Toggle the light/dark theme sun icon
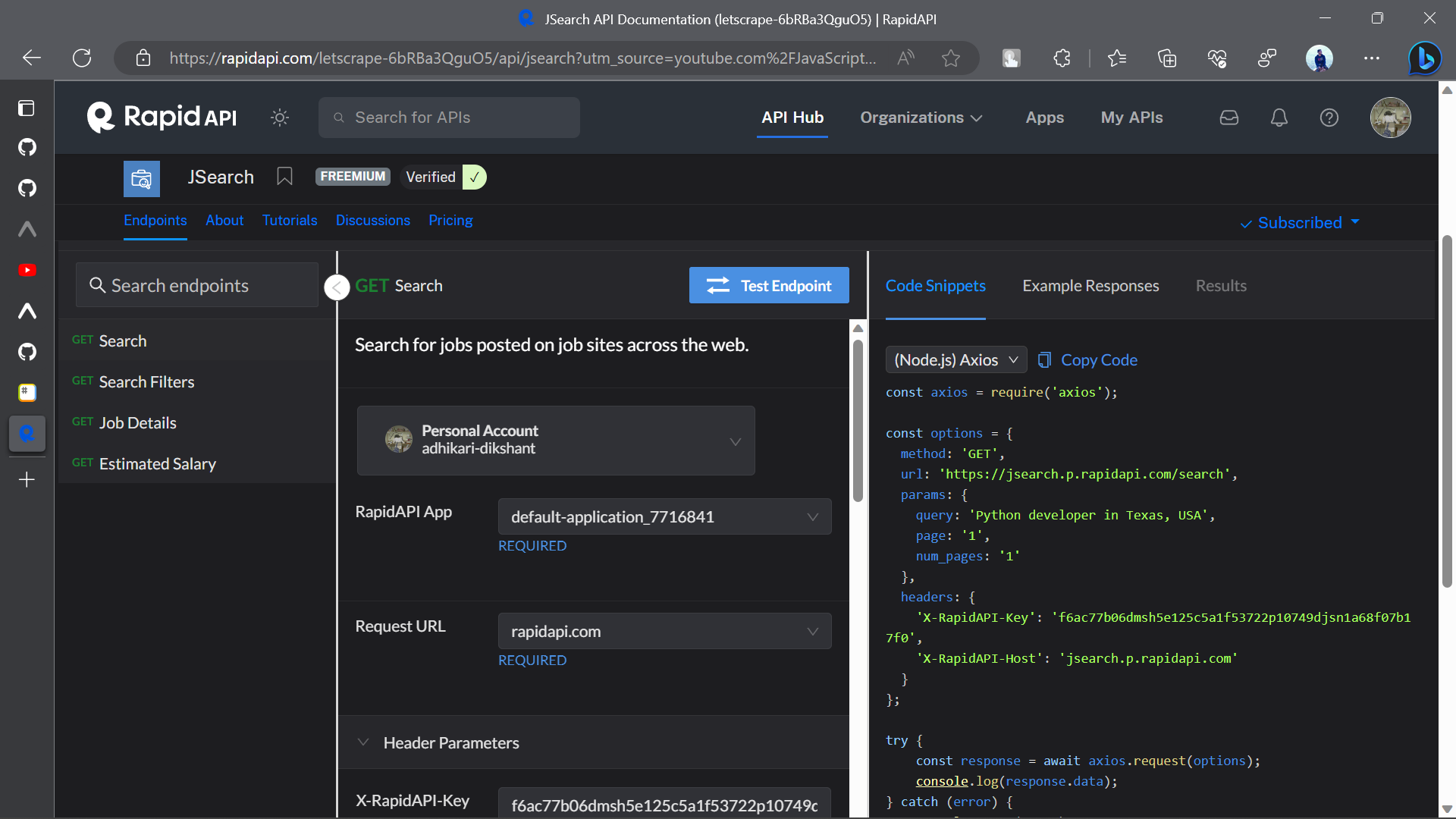1456x819 pixels. [280, 118]
